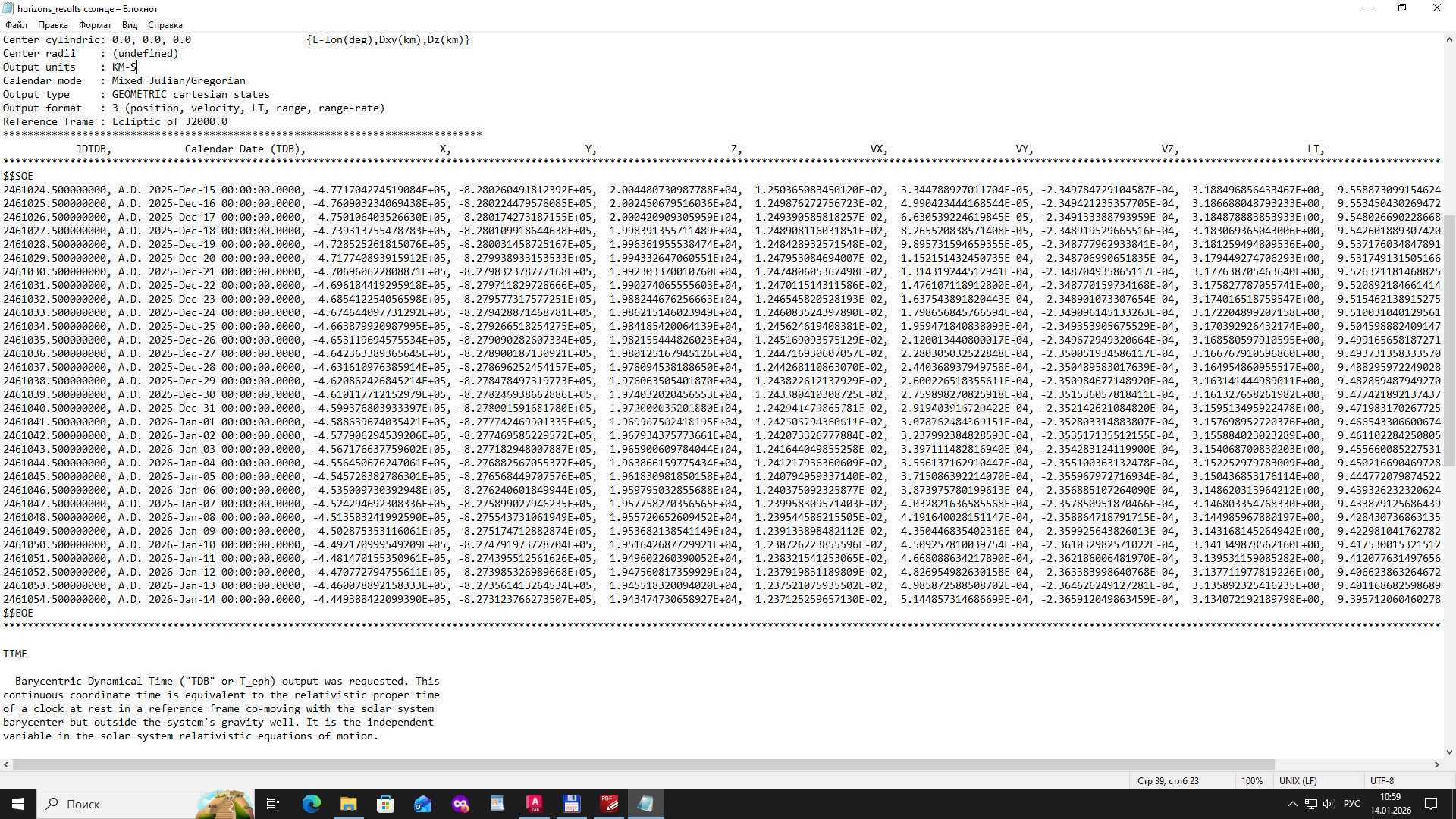Viewport: 1456px width, 819px height.
Task: Click the $$SOE marker line
Action: [18, 176]
